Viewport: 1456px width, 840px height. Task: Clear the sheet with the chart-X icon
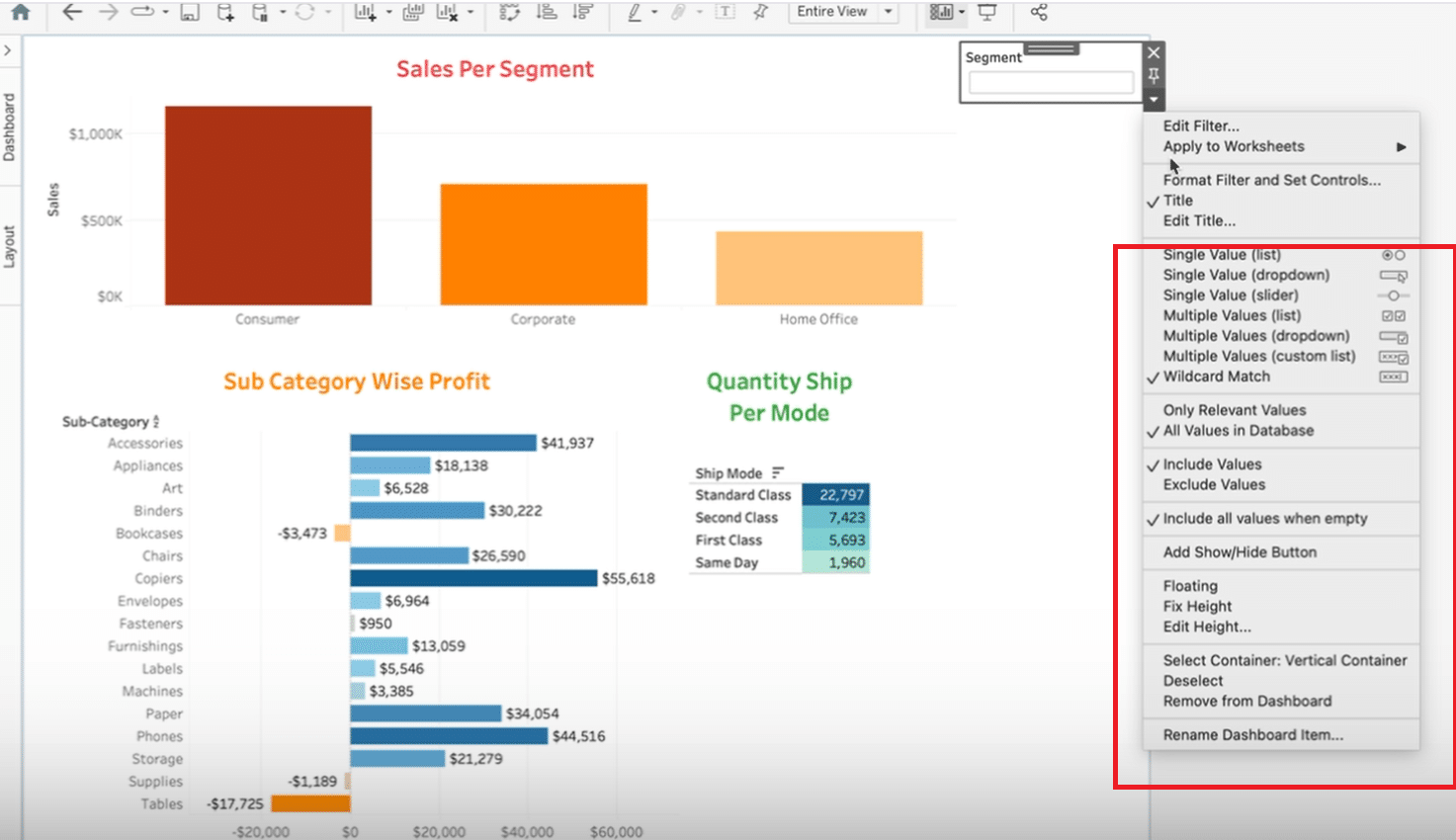click(x=448, y=12)
